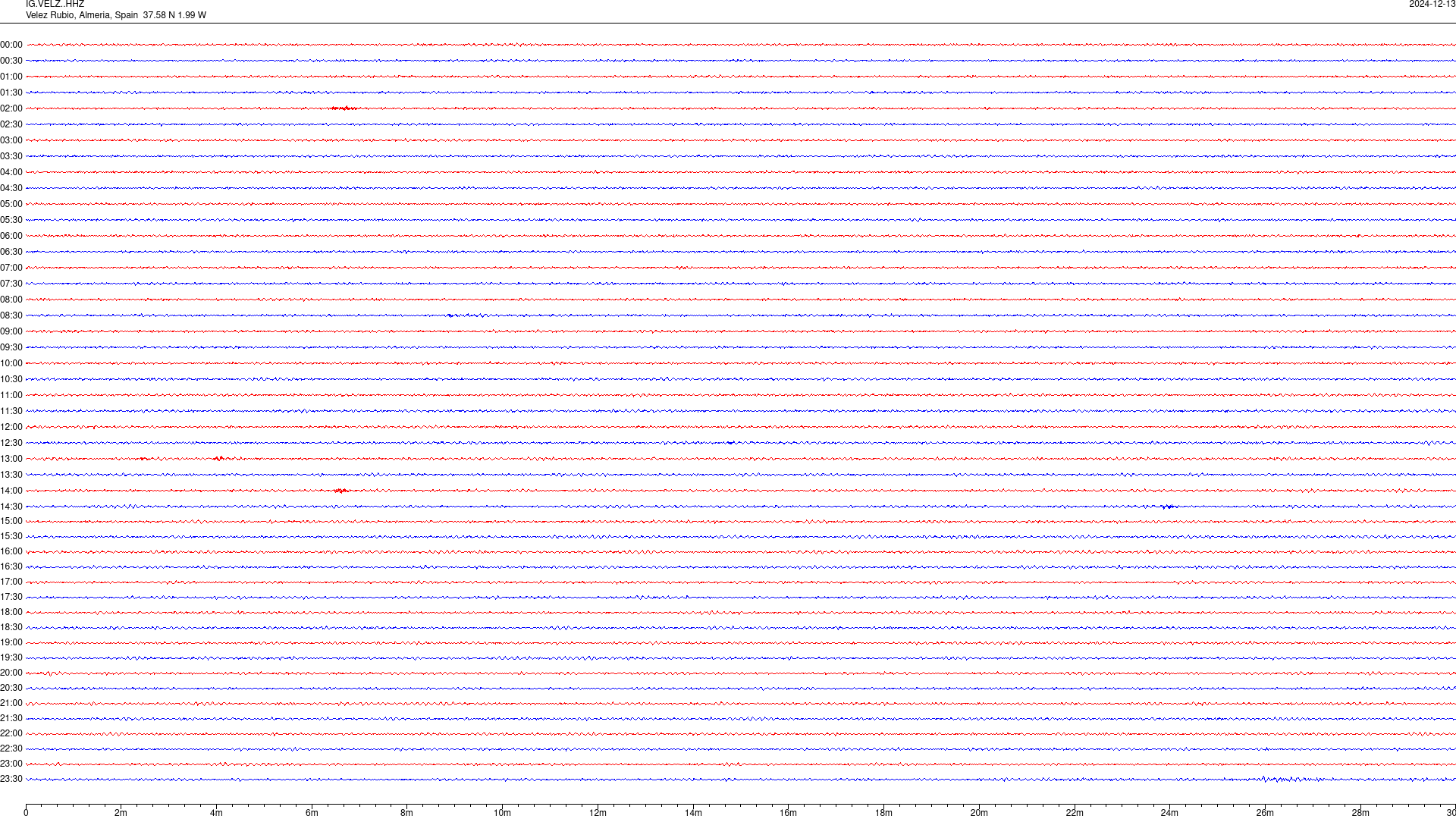Select the 00:00 trace time label
Viewport: 1456px width, 819px height.
tap(11, 45)
